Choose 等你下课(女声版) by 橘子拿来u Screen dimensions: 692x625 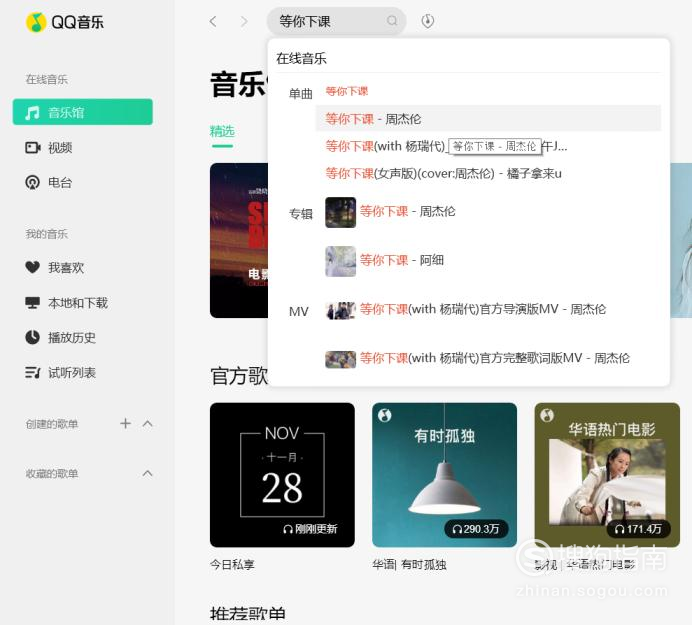tap(444, 173)
